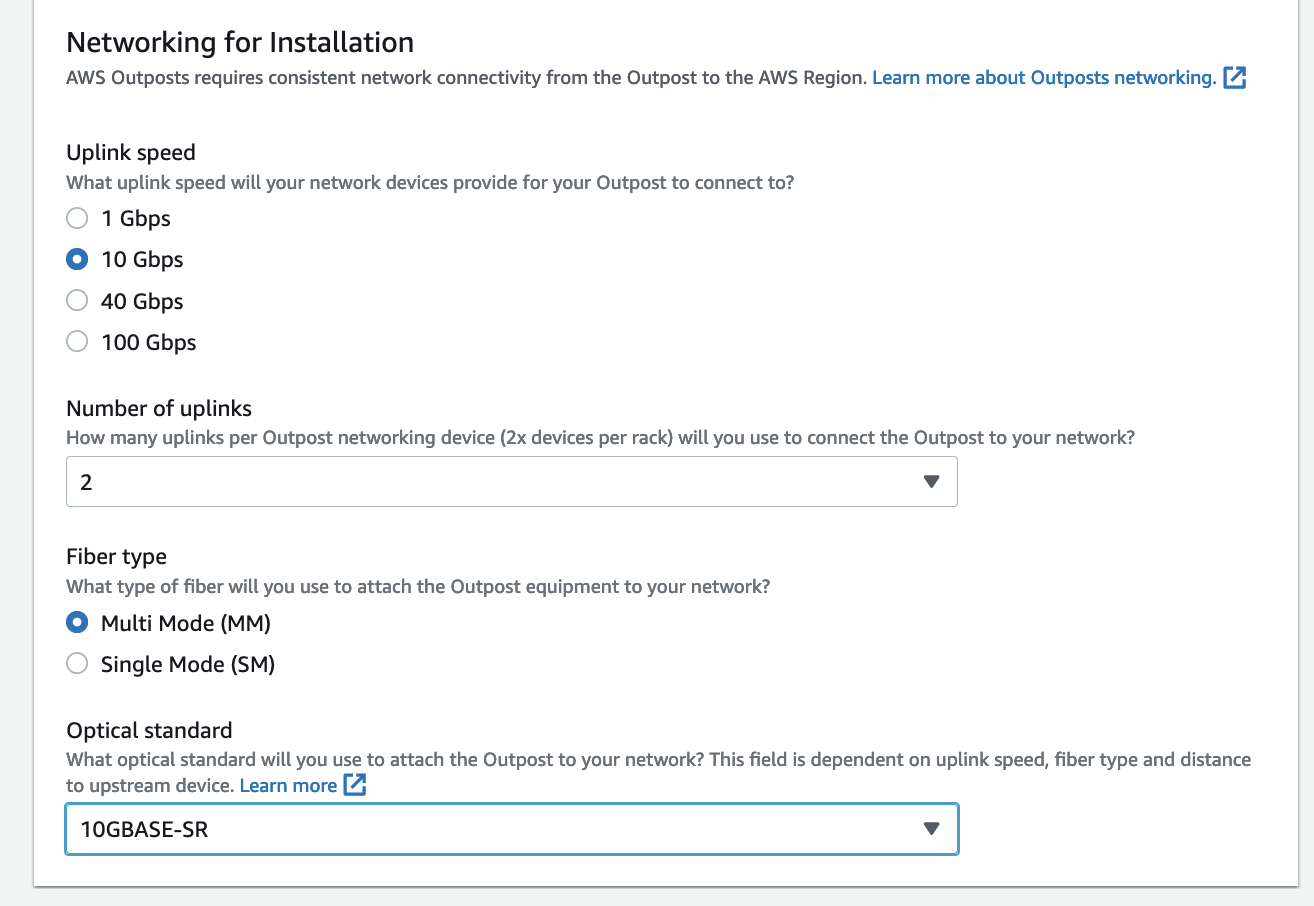Open the Number of uplinks dropdown
This screenshot has width=1314, height=906.
click(511, 482)
